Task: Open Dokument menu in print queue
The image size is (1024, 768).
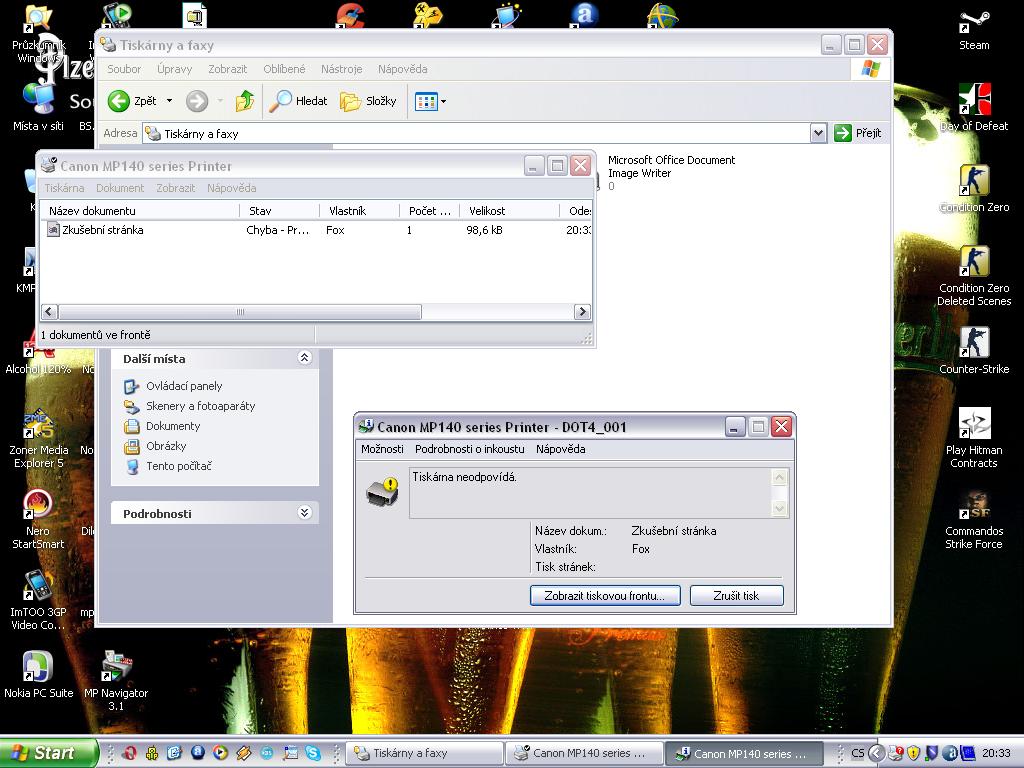Action: click(x=120, y=188)
